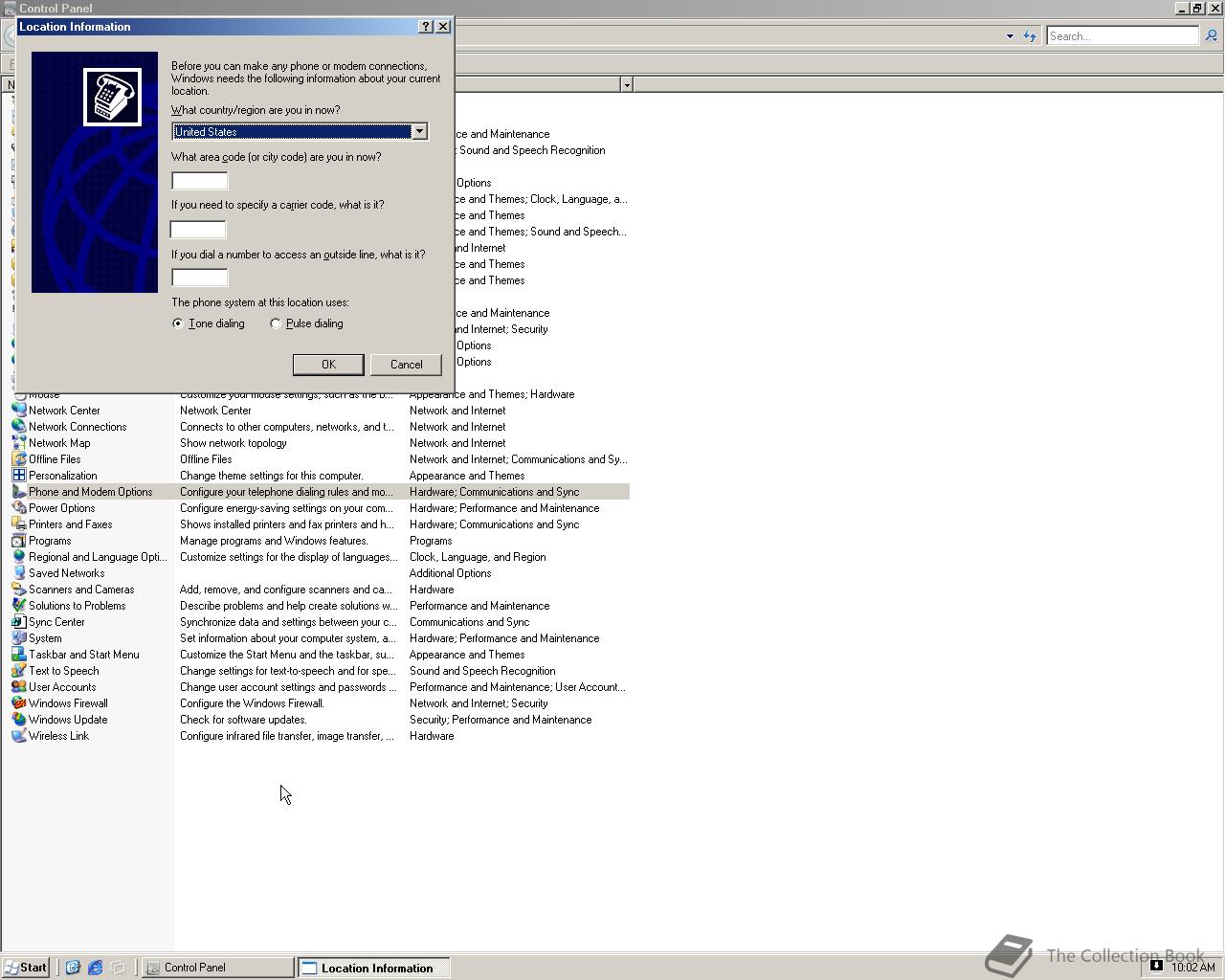The image size is (1225, 980).
Task: Click the Text to Speech icon
Action: coord(18,671)
